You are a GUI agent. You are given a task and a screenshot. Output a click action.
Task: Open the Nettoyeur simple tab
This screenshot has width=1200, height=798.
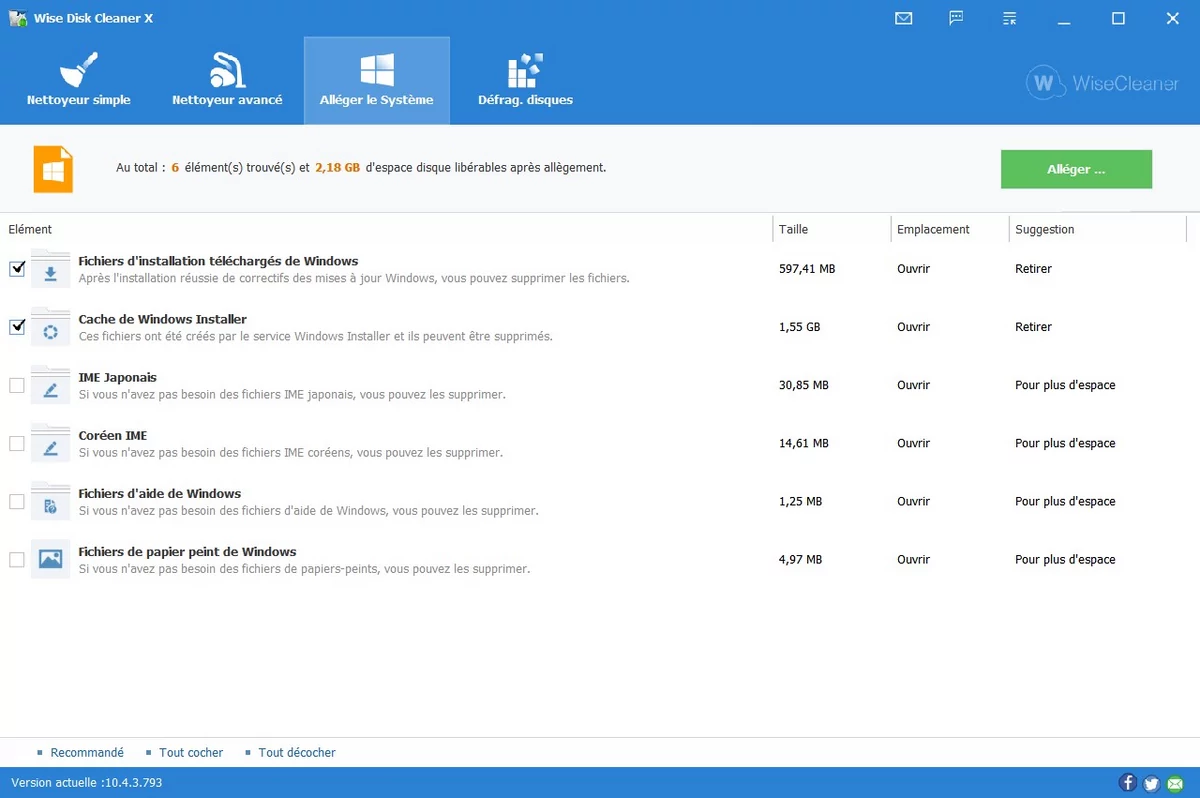click(x=78, y=81)
